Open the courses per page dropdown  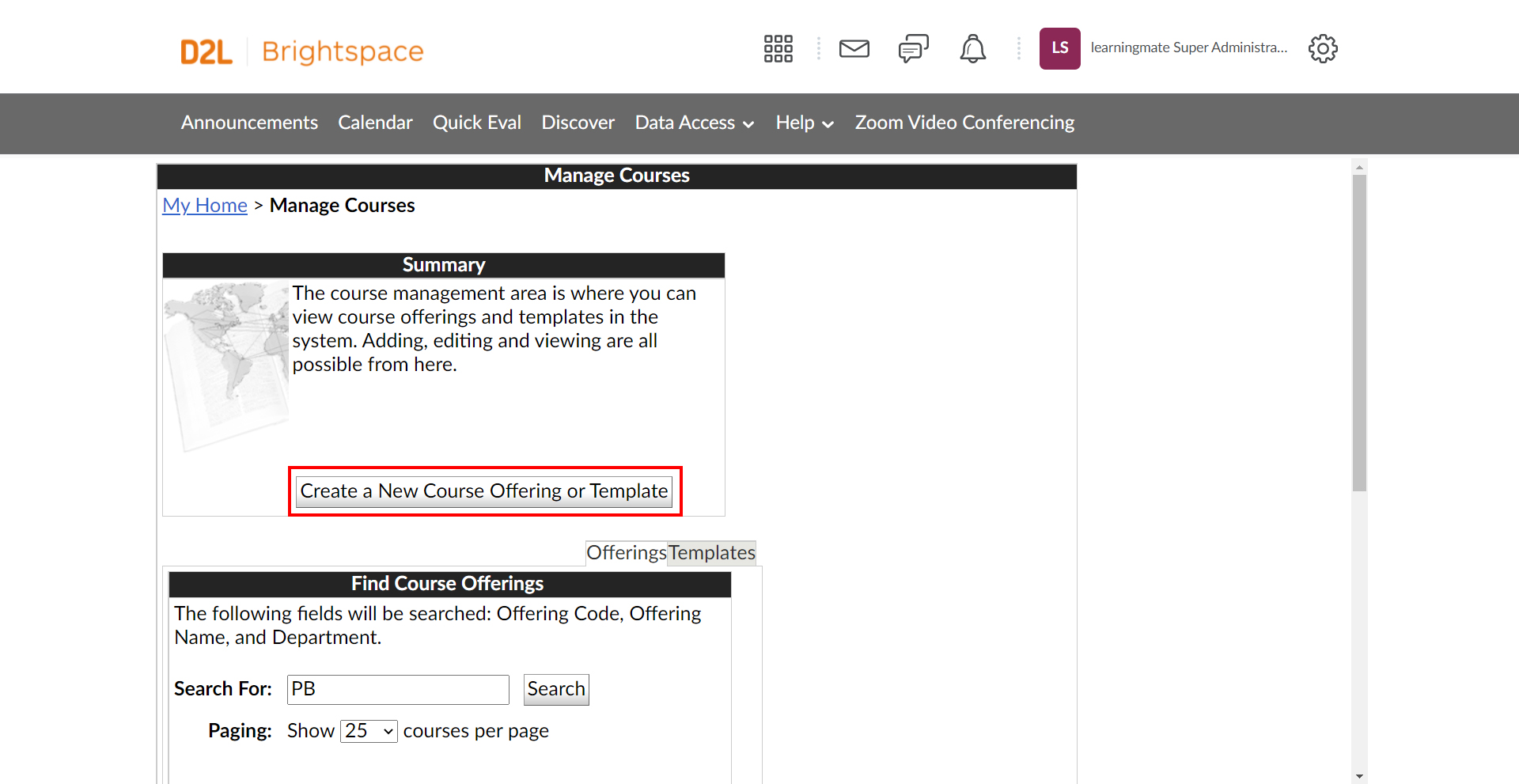pos(369,731)
